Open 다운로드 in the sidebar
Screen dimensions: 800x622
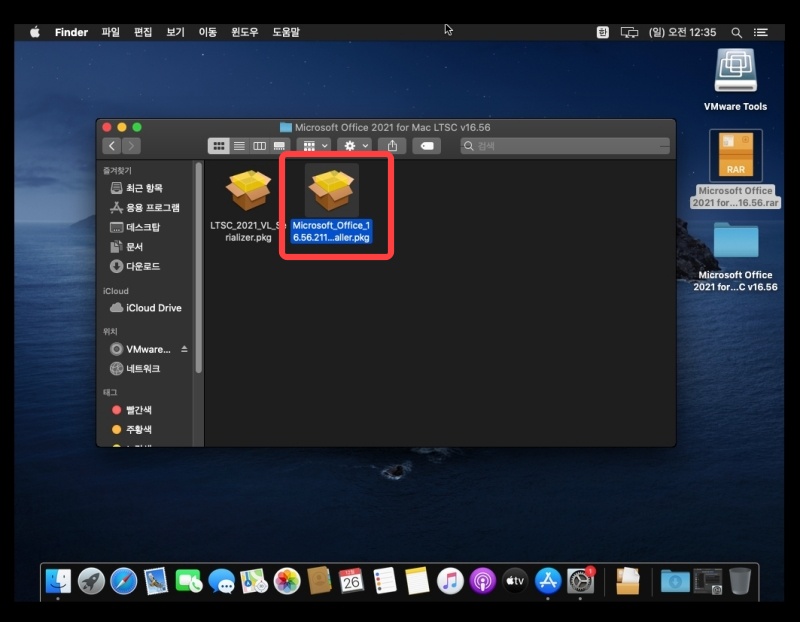135,266
